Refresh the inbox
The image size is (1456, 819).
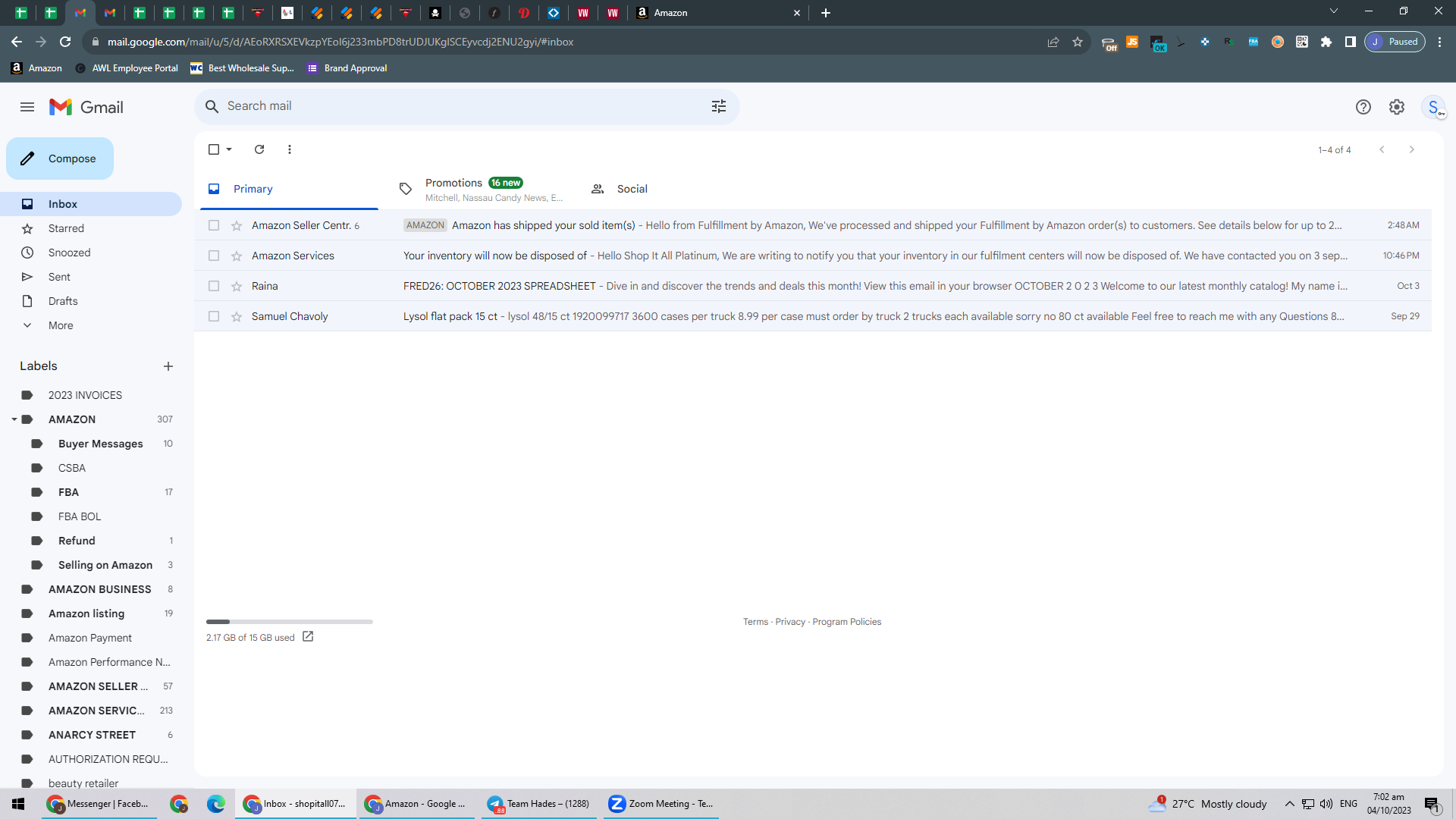tap(259, 149)
